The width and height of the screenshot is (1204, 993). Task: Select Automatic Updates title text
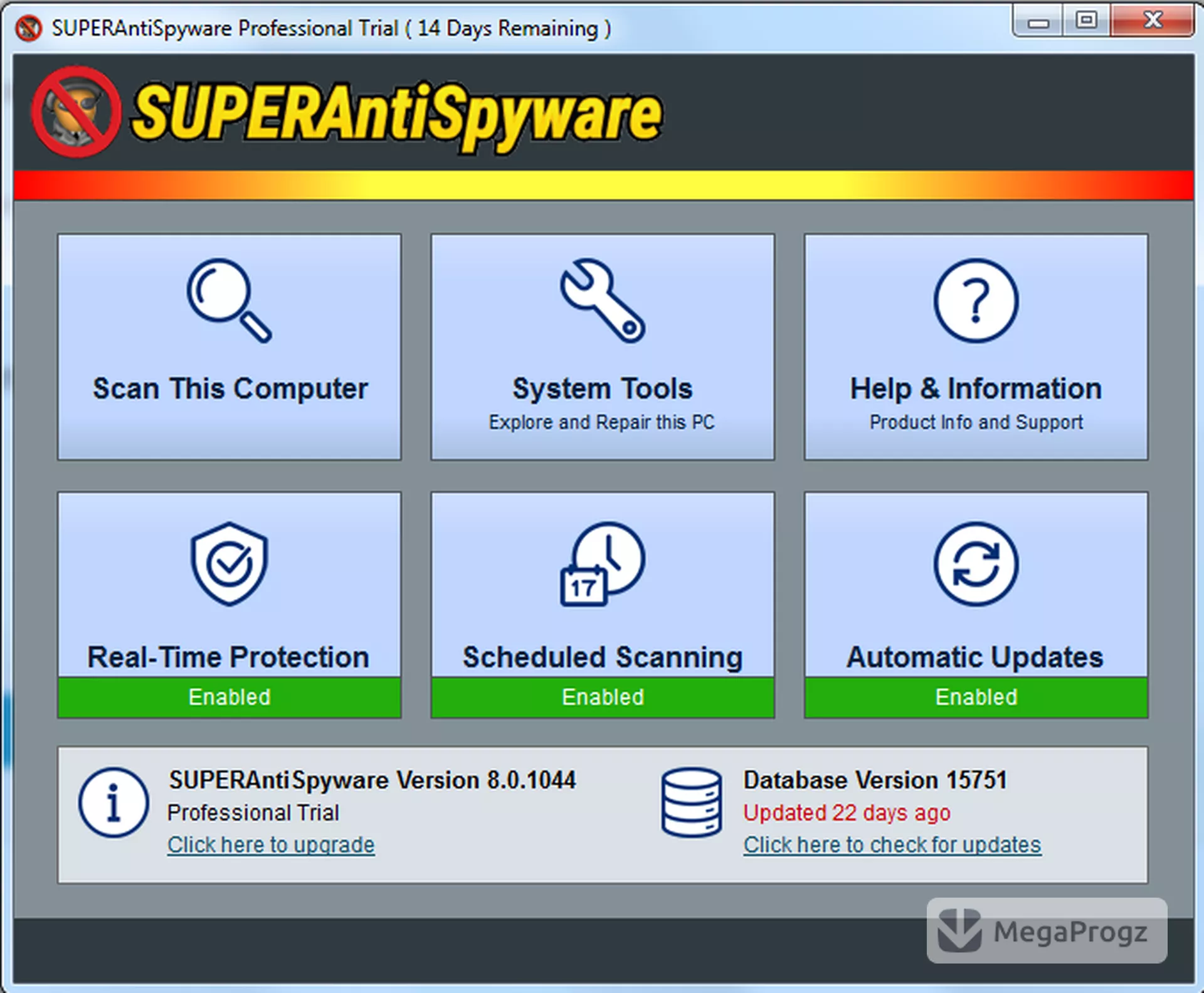(x=975, y=657)
